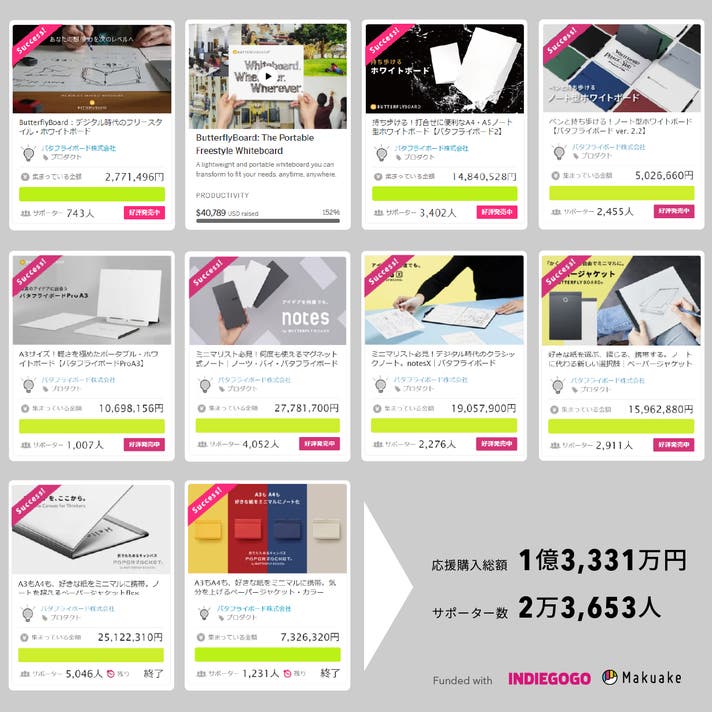Open ButterflyBoard: The Portable Freestyle Whiteboard title

[x=255, y=144]
